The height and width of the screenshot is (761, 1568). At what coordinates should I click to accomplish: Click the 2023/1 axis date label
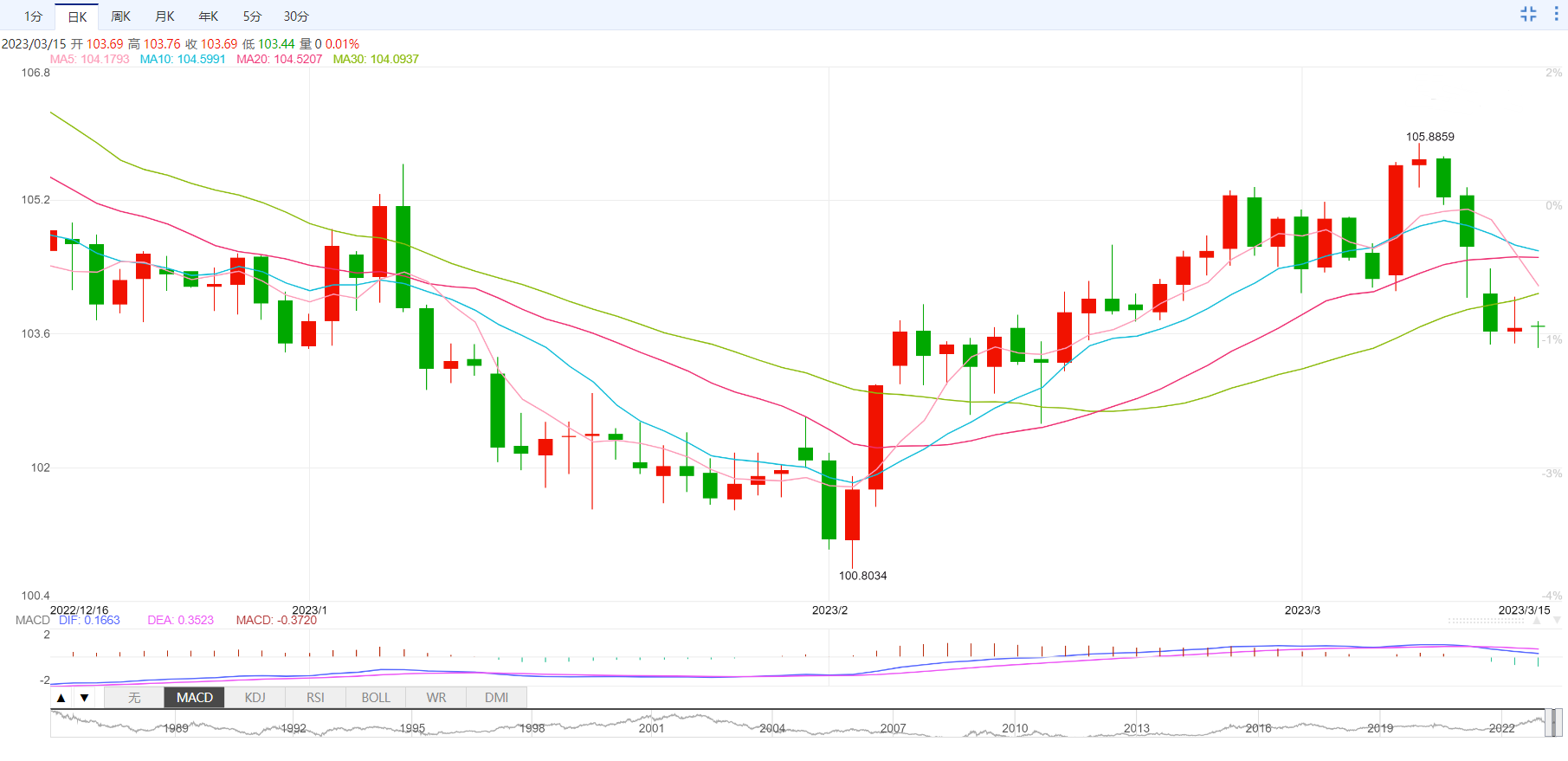point(310,610)
